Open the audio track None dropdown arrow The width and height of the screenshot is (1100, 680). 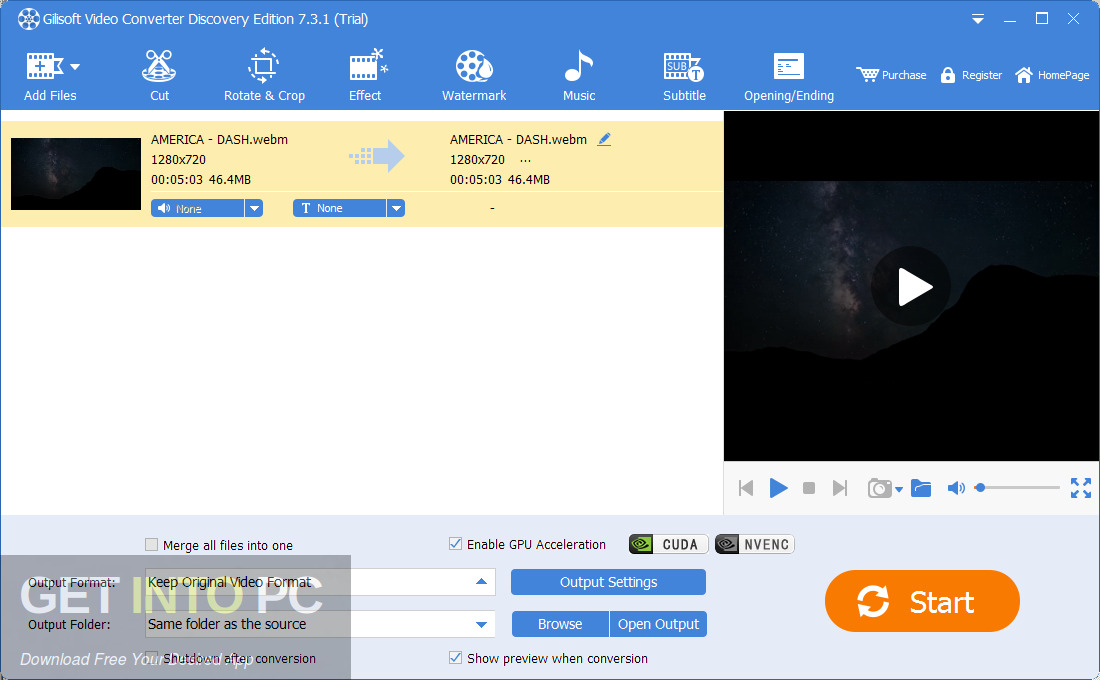click(x=254, y=208)
